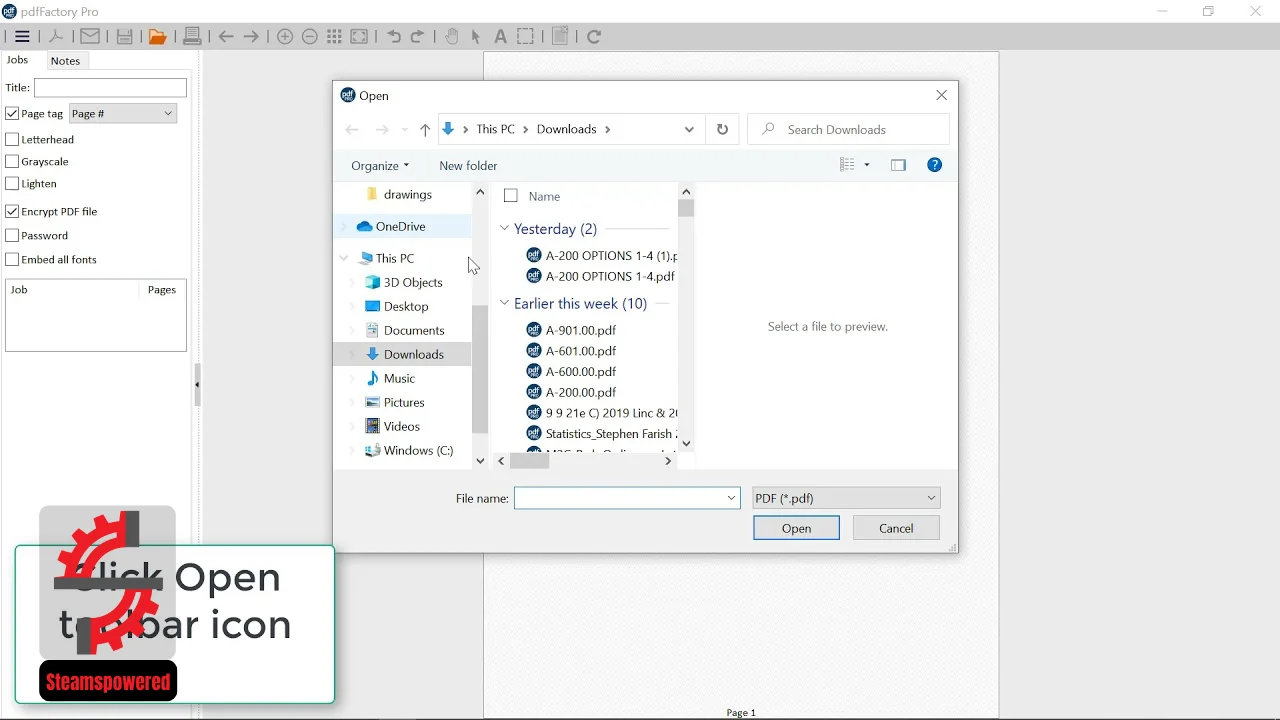This screenshot has height=720, width=1280.
Task: Check the select-all box next to Name
Action: click(511, 197)
